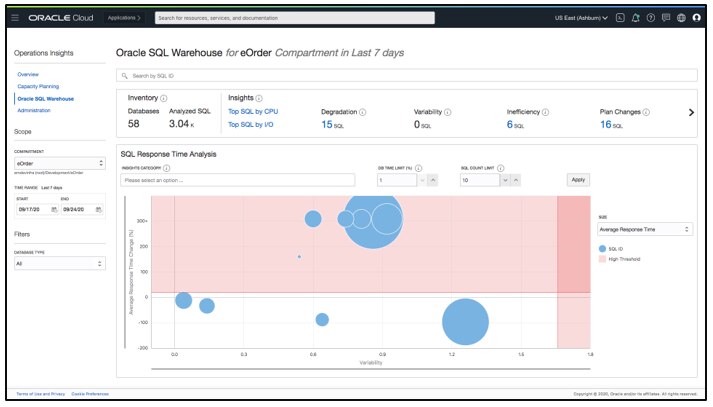Click the DB Time Limit info icon
The height and width of the screenshot is (407, 713).
pyautogui.click(x=418, y=168)
